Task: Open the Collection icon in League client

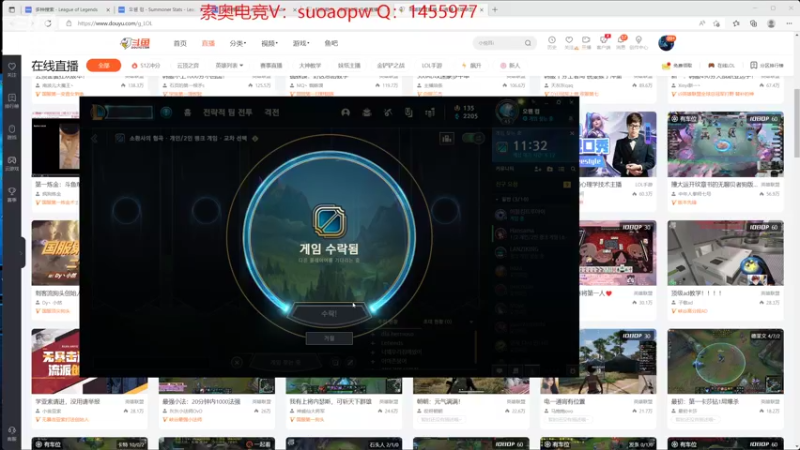Action: coord(366,112)
